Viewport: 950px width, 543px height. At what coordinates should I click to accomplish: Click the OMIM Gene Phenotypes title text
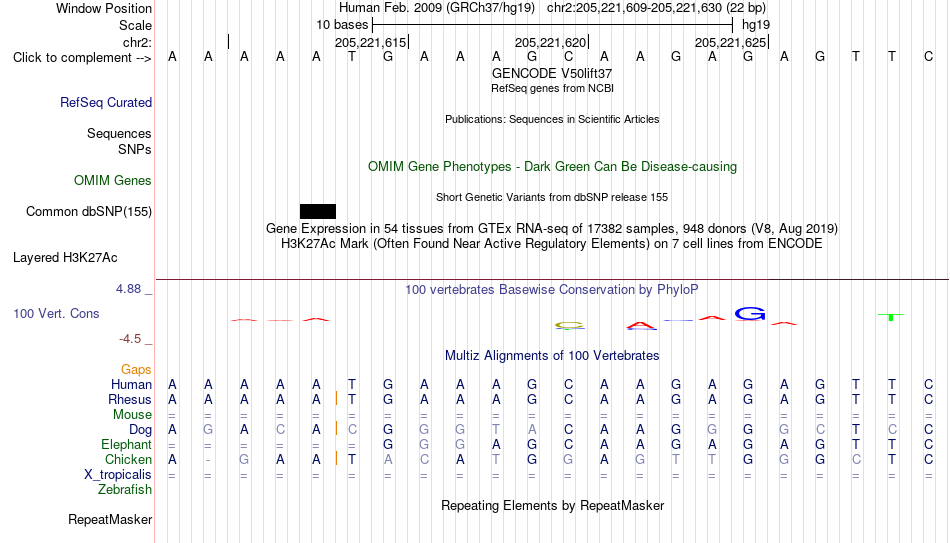pos(553,167)
